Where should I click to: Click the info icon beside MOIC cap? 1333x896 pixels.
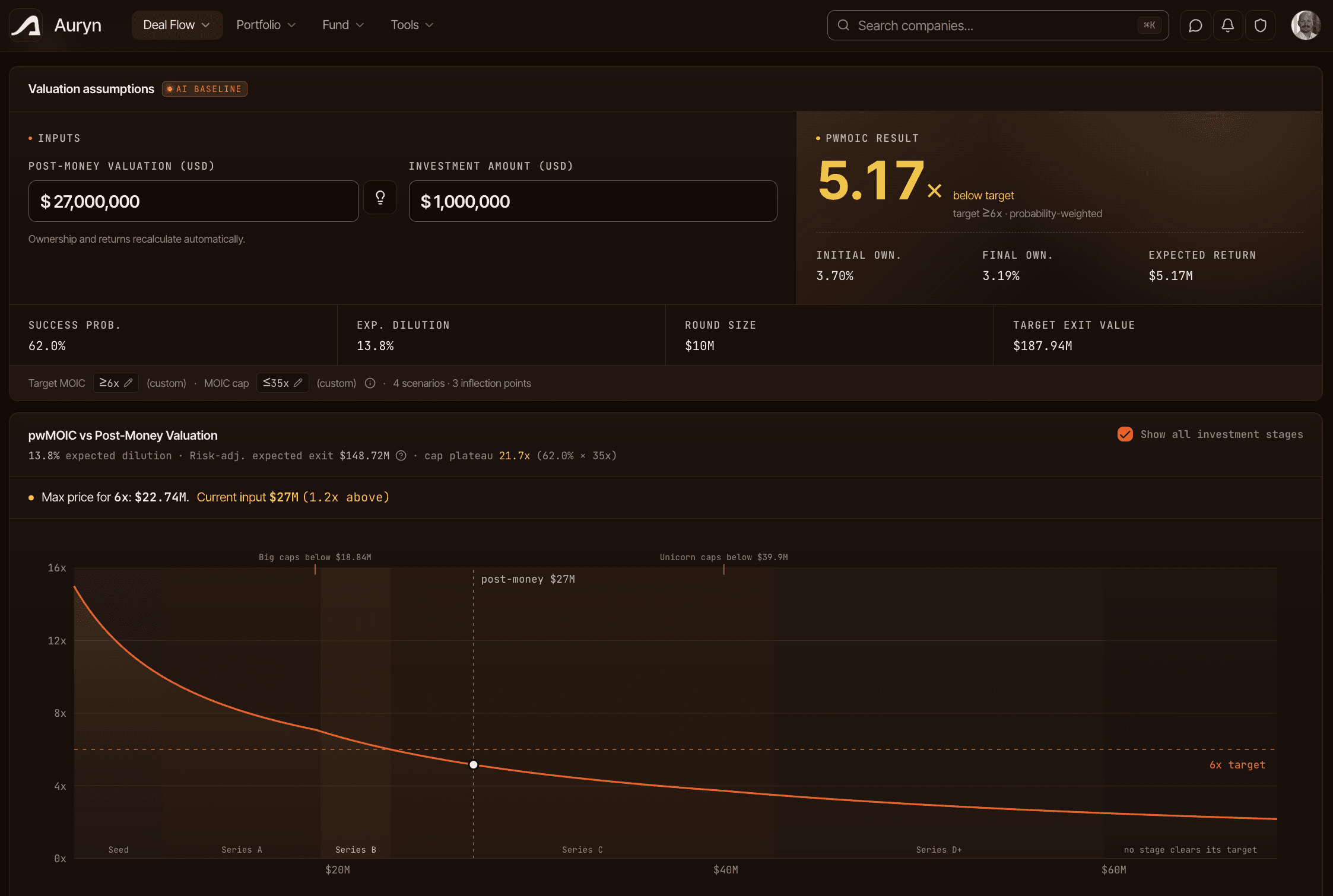pos(370,383)
